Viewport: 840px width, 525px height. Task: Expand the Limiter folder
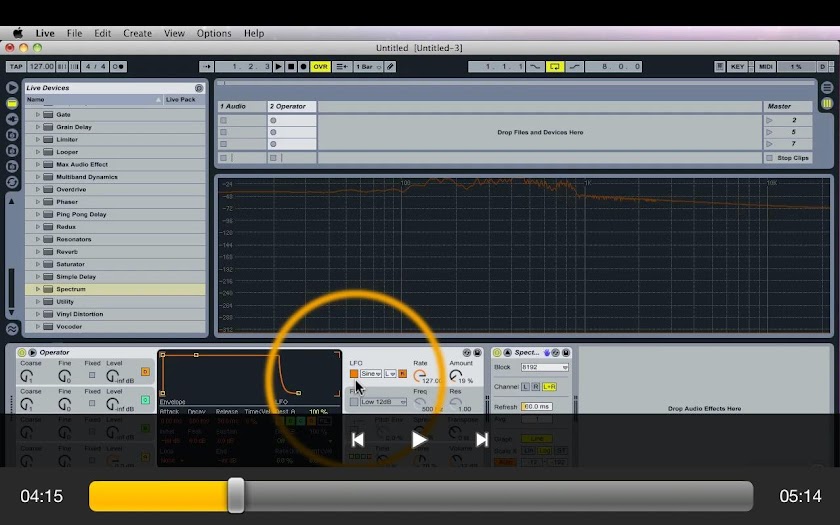[x=38, y=139]
